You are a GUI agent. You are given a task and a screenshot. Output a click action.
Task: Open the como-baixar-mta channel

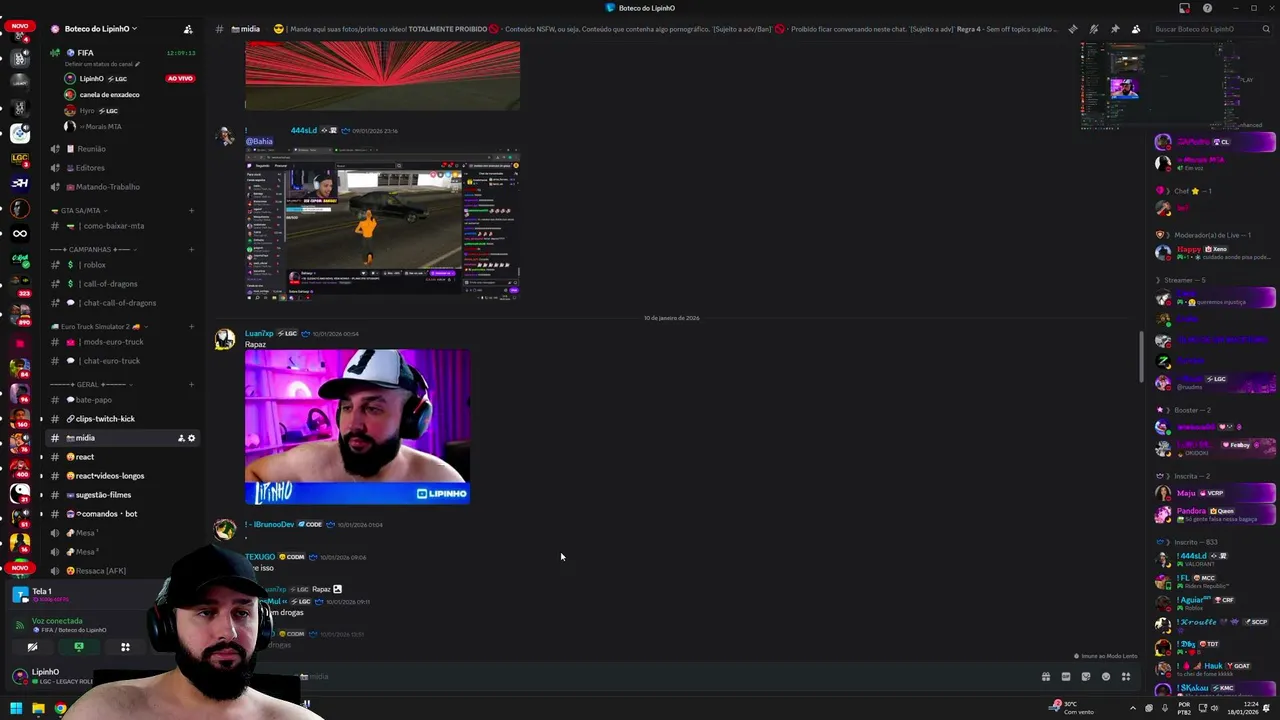[120, 226]
